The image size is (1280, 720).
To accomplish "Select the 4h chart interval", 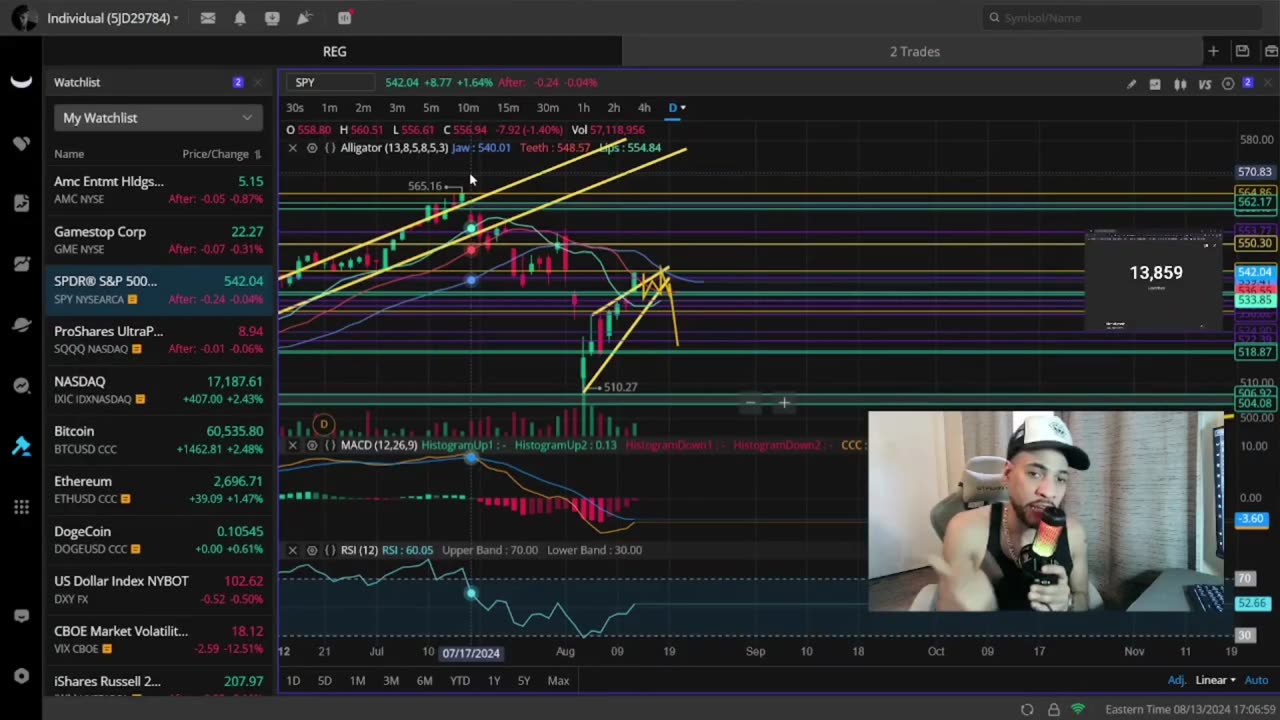I will [644, 108].
